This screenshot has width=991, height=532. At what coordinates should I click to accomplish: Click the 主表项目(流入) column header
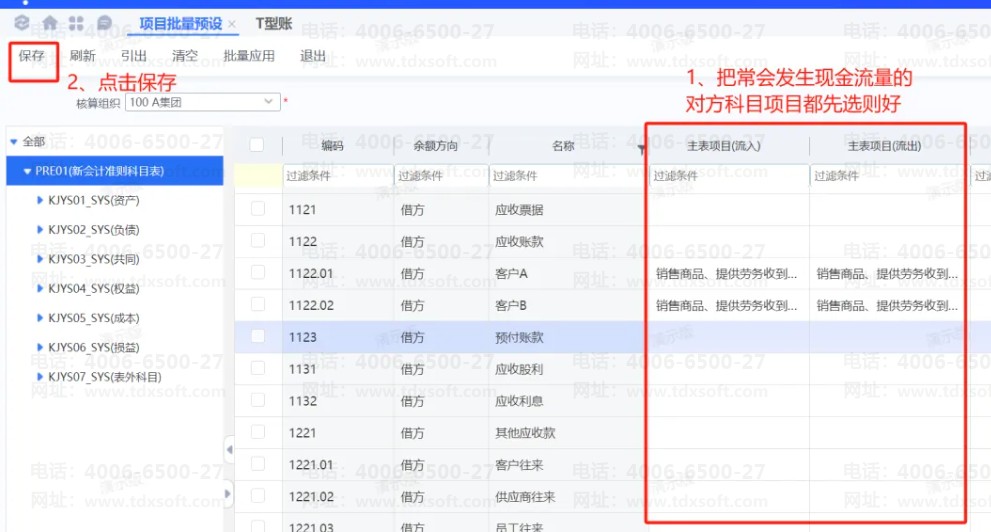tap(724, 146)
